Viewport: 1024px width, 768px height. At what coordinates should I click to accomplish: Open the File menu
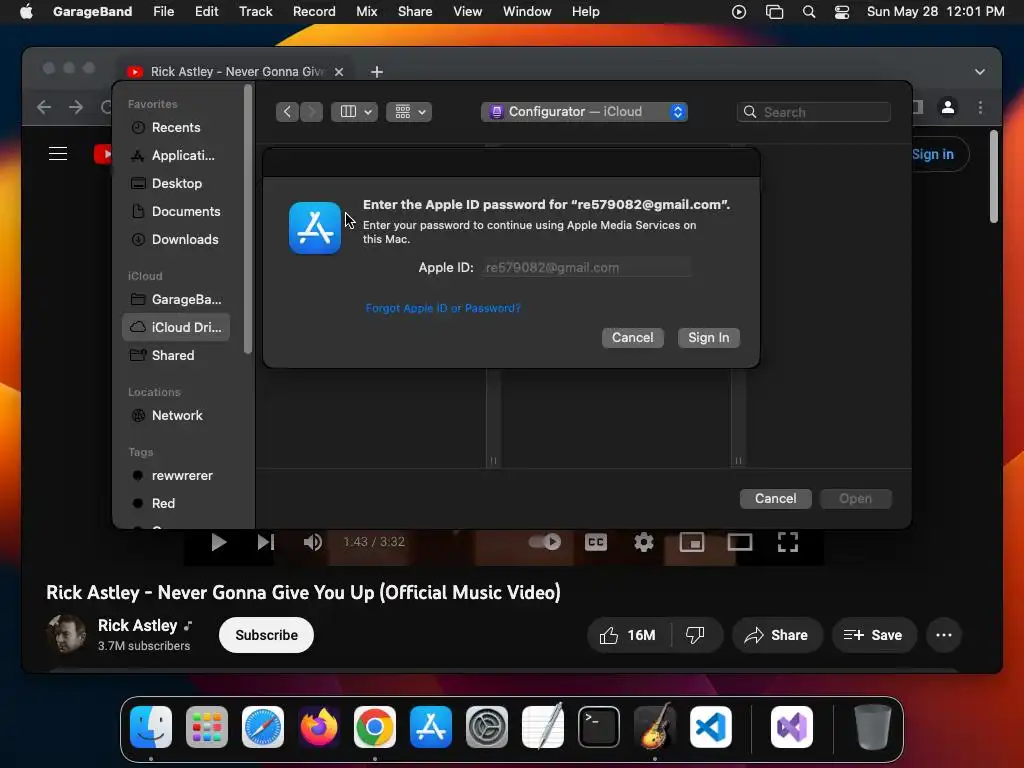163,12
